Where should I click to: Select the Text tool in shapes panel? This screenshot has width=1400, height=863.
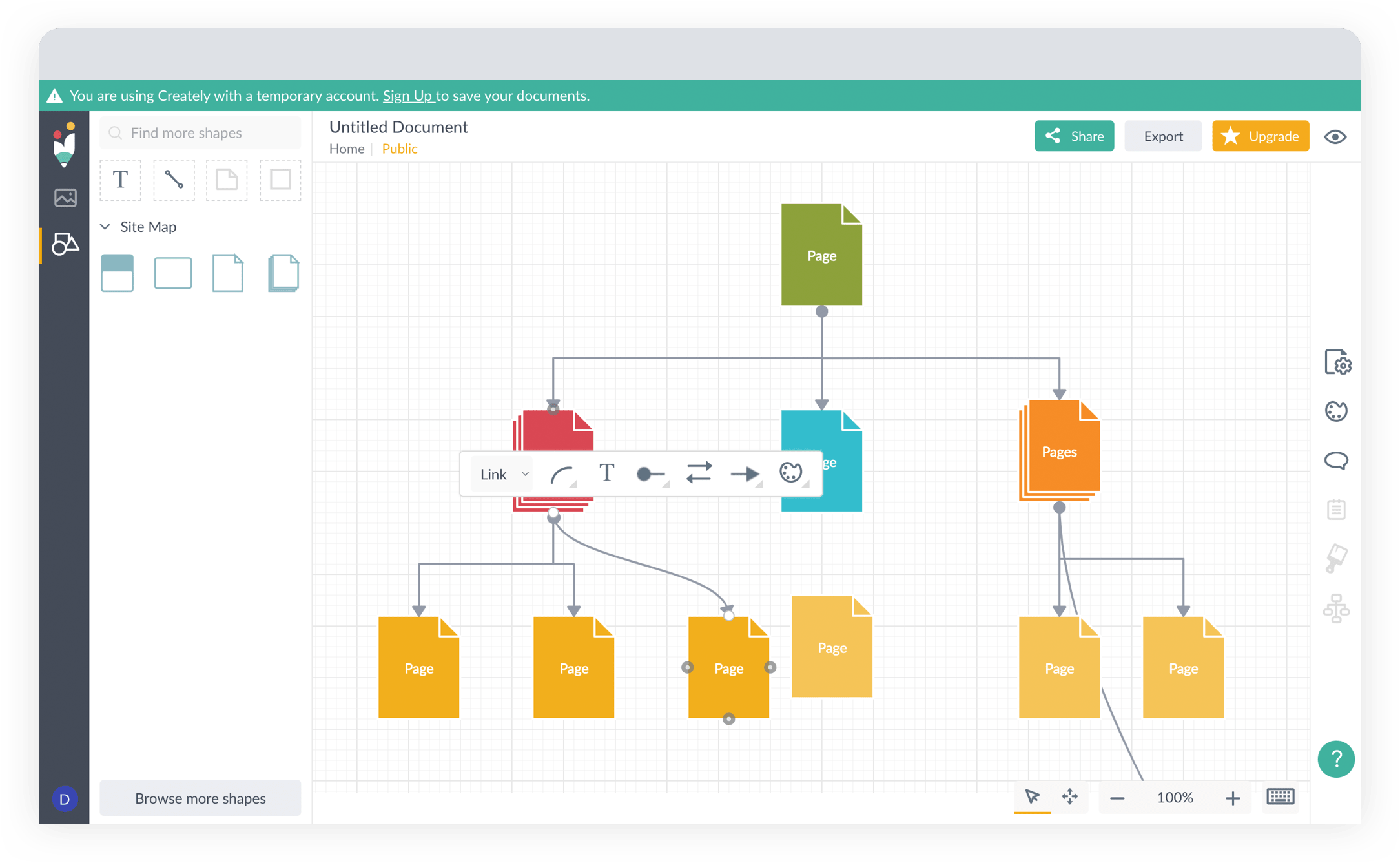pyautogui.click(x=120, y=180)
